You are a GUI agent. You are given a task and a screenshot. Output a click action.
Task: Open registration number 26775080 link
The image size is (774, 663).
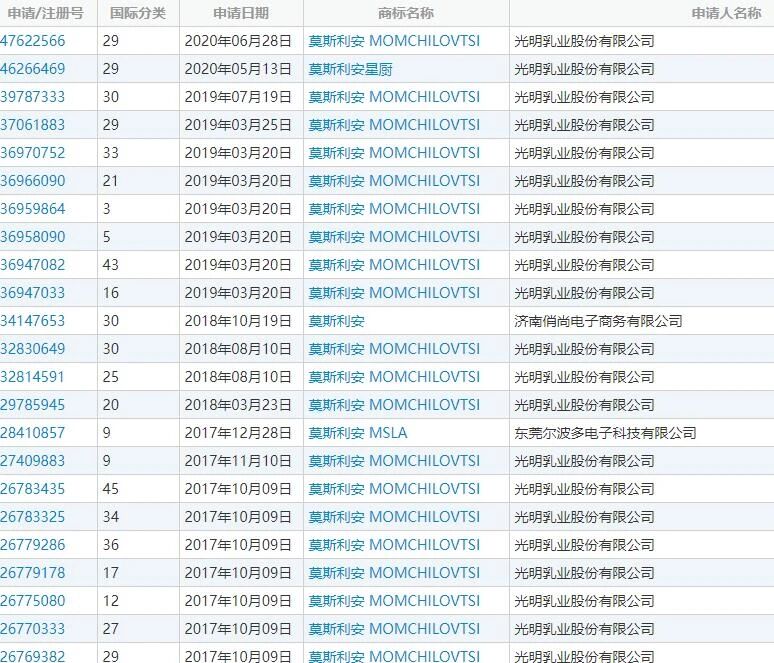pyautogui.click(x=33, y=601)
